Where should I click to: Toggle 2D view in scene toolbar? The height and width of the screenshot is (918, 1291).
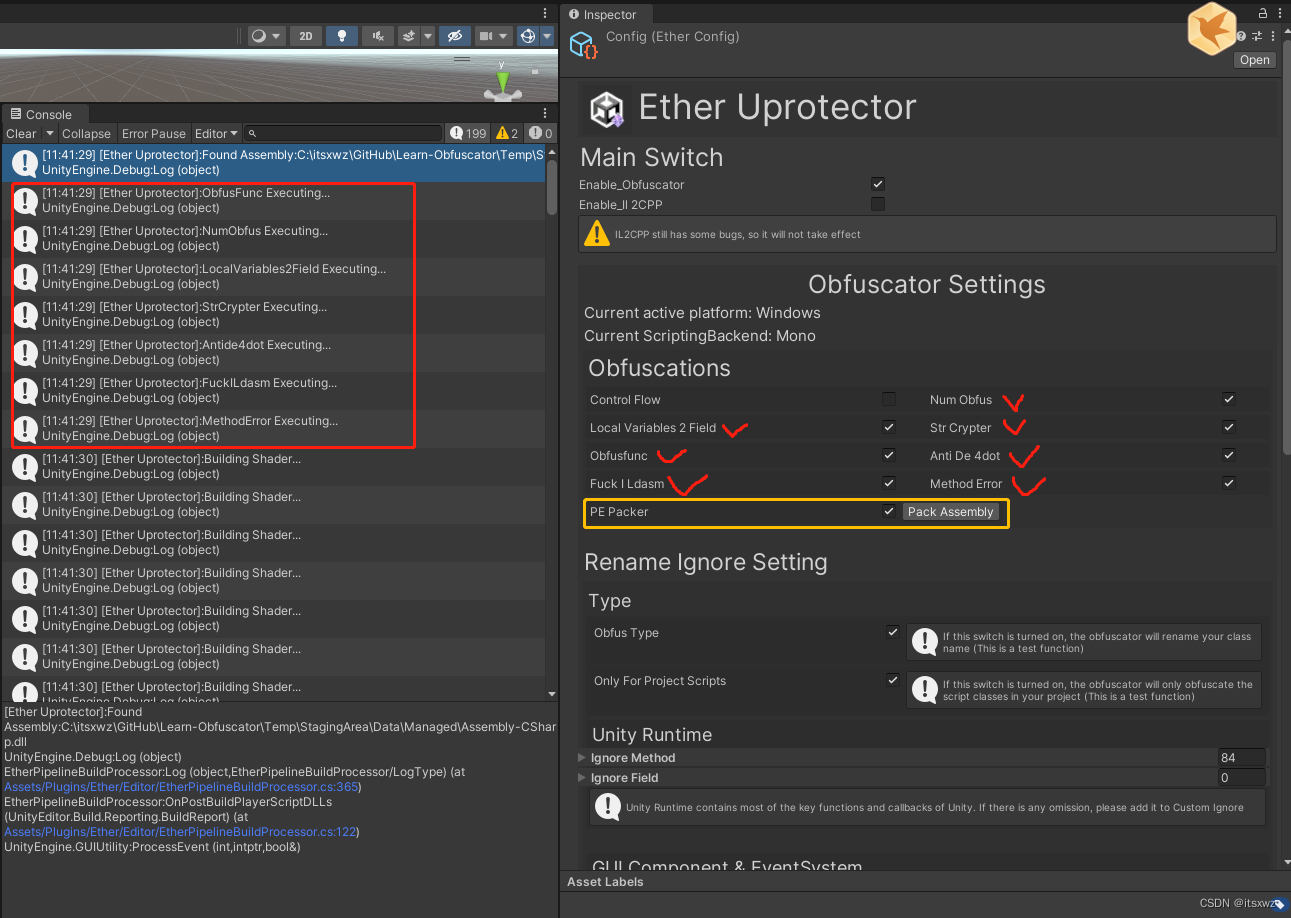[x=306, y=36]
